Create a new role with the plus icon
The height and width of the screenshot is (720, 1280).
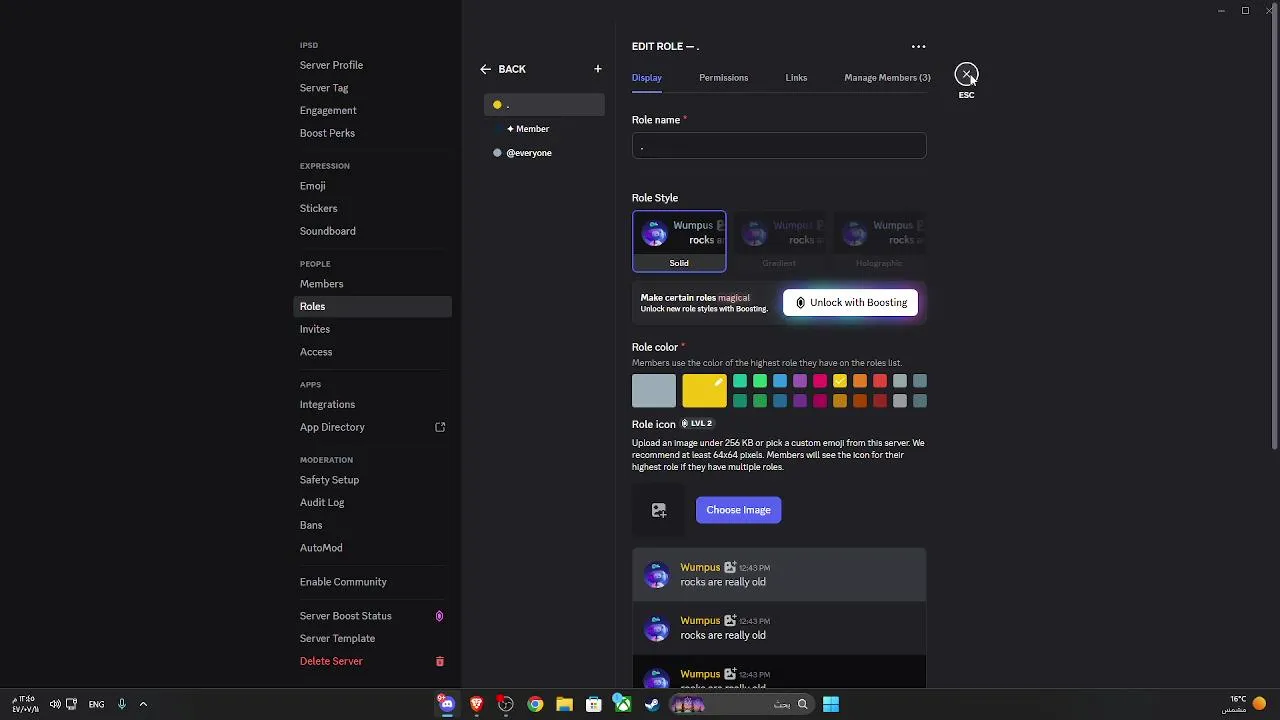(598, 69)
